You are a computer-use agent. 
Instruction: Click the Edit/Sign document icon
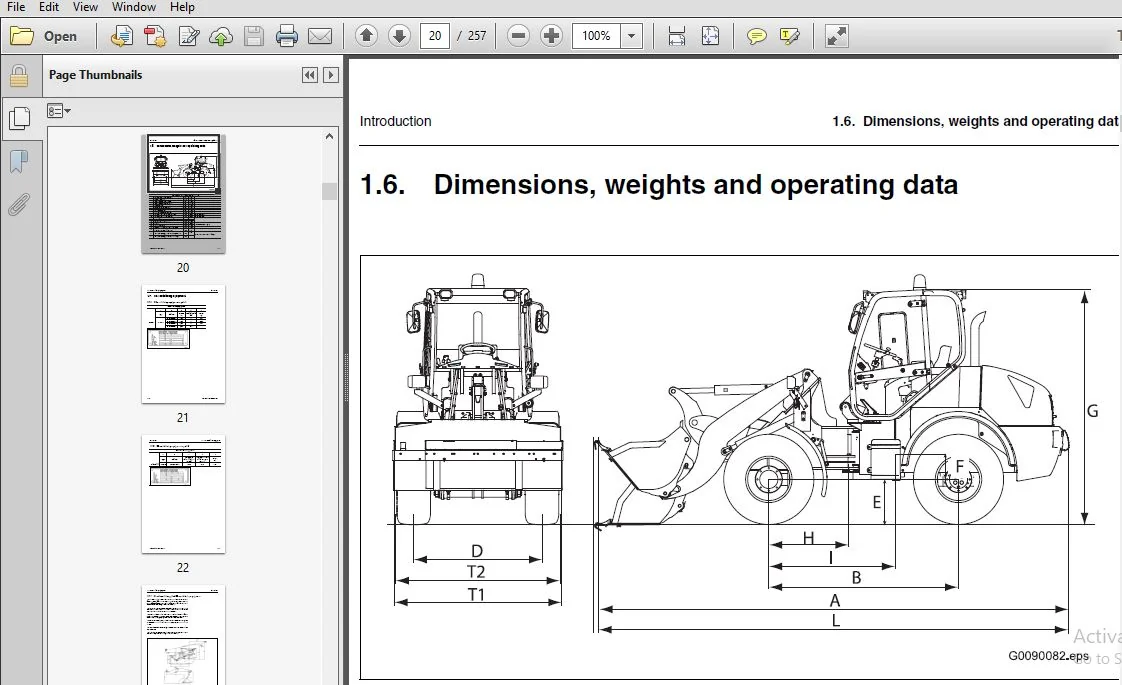click(x=188, y=36)
